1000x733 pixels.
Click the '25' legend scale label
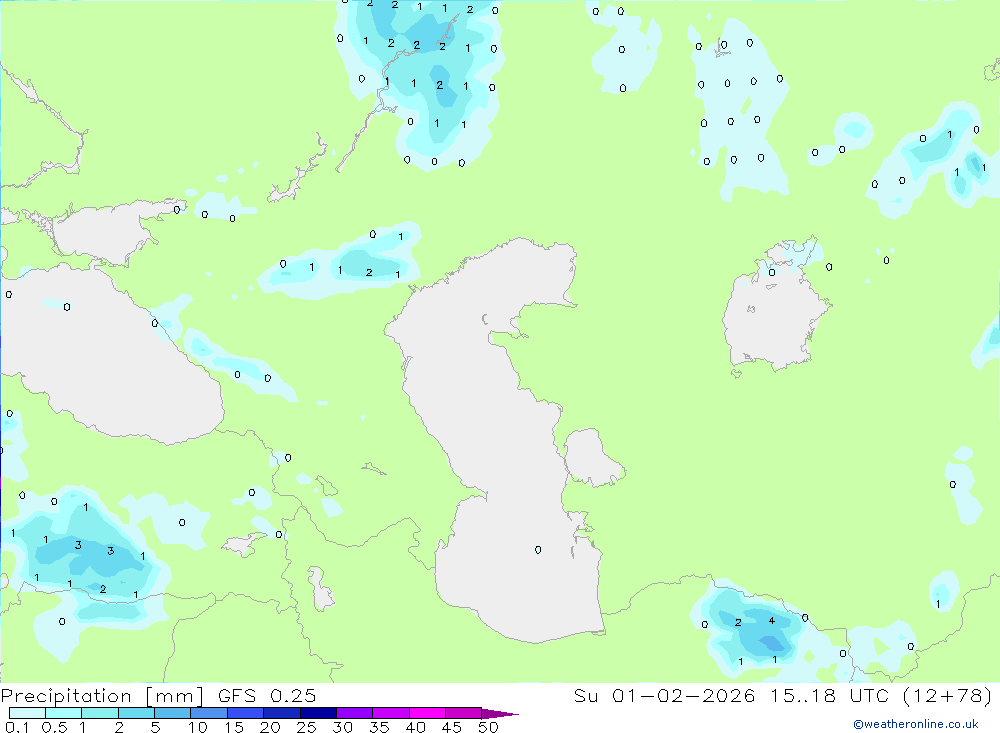307,727
